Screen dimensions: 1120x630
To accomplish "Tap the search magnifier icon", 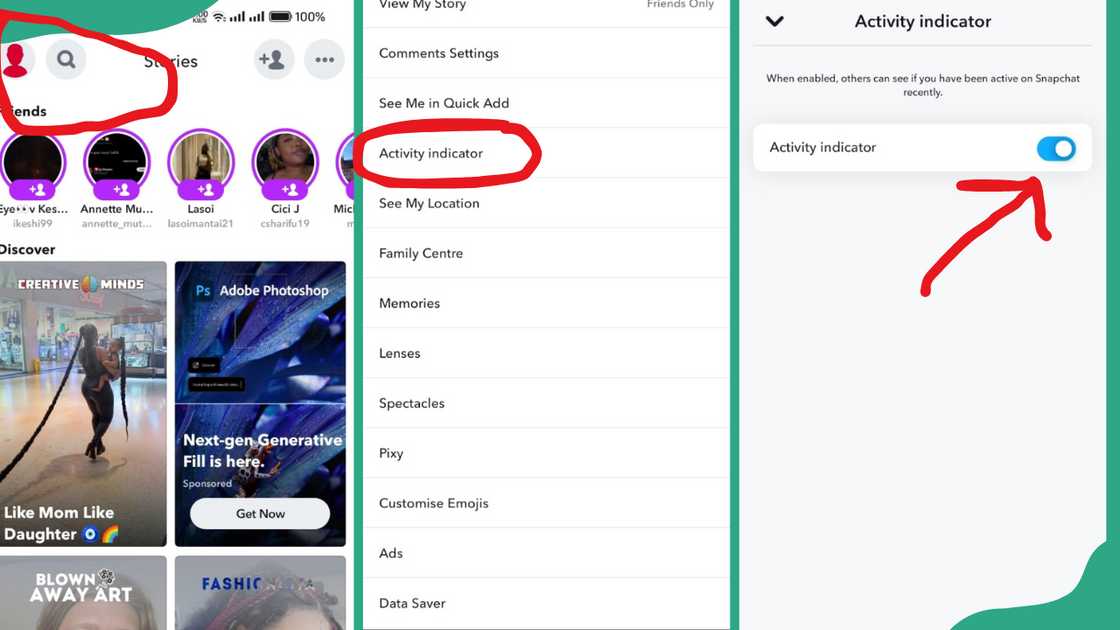I will 66,59.
